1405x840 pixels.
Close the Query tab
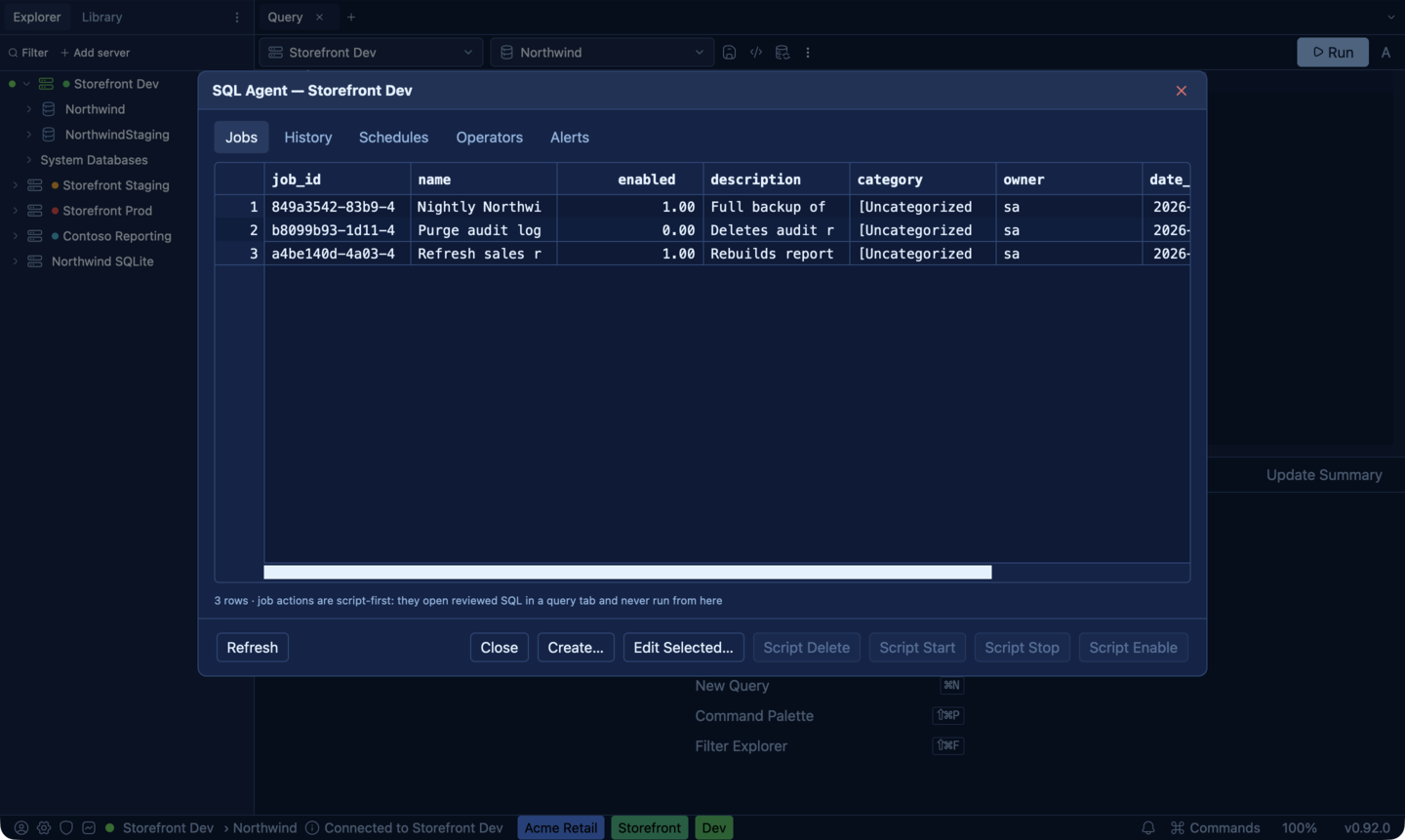(319, 18)
